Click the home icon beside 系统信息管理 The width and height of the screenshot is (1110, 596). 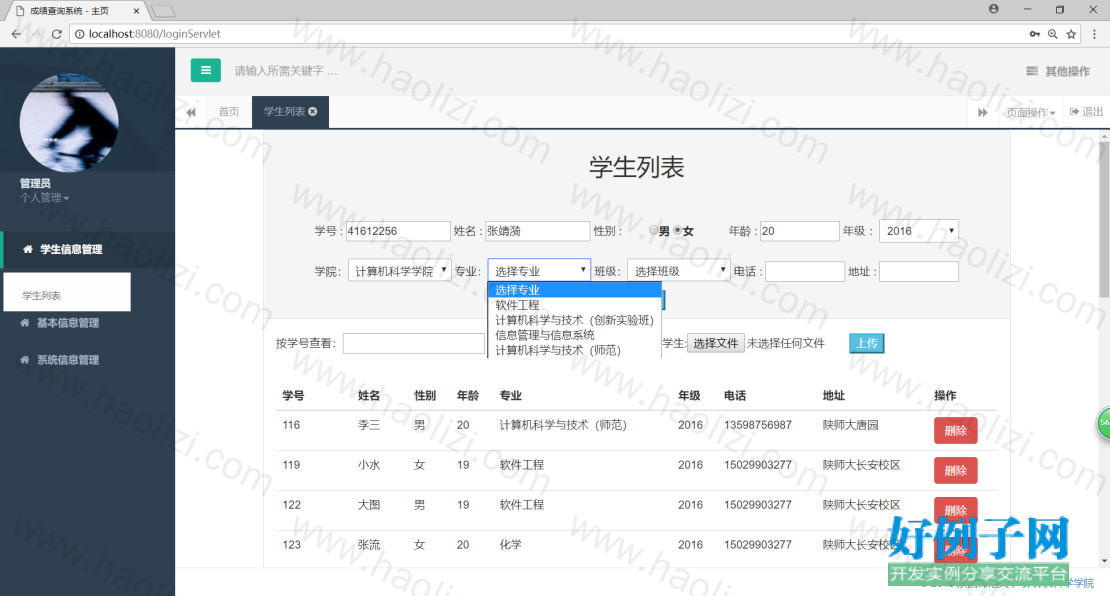pos(25,360)
